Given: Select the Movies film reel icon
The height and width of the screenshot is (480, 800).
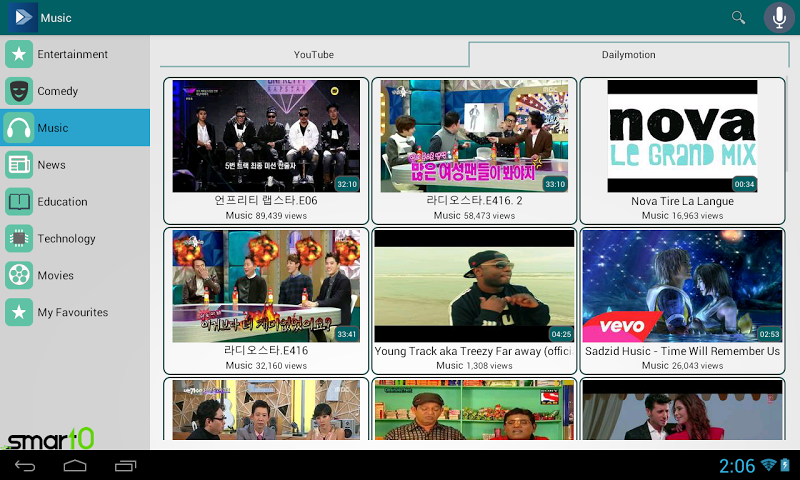Looking at the screenshot, I should point(19,275).
